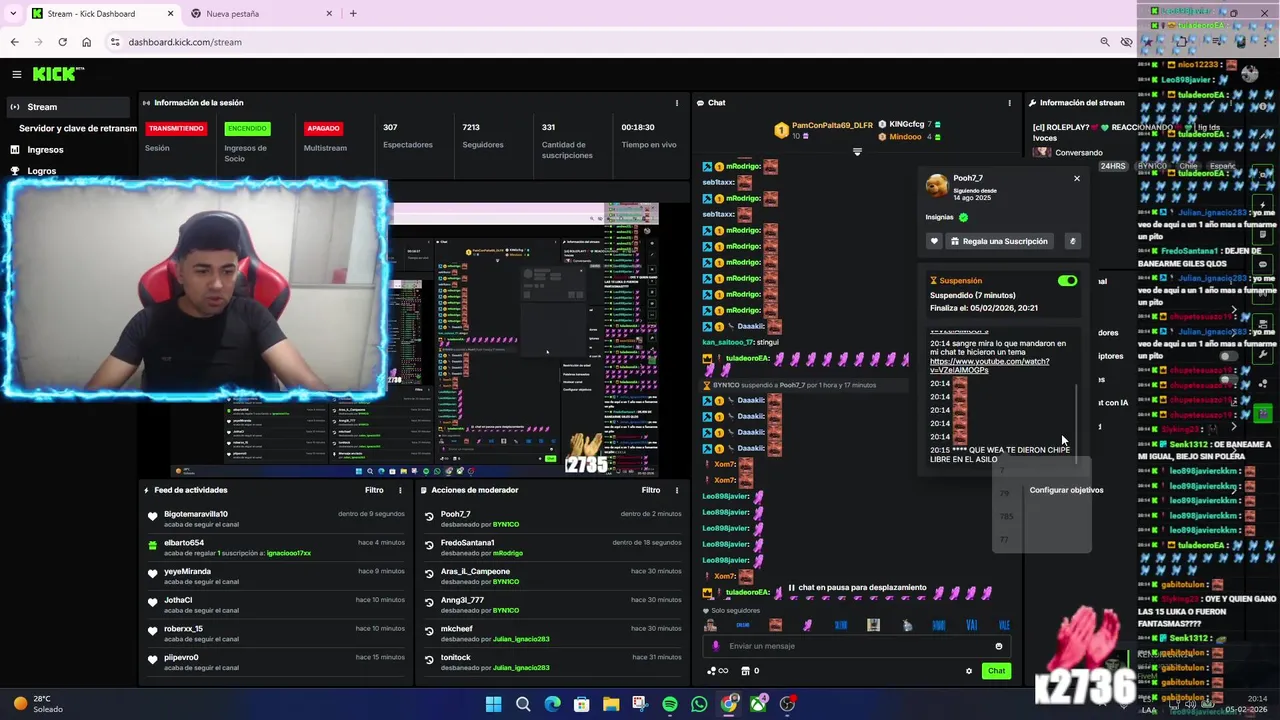Image resolution: width=1280 pixels, height=720 pixels.
Task: Collapse the chat leaderboard with the arrow
Action: pyautogui.click(x=857, y=152)
